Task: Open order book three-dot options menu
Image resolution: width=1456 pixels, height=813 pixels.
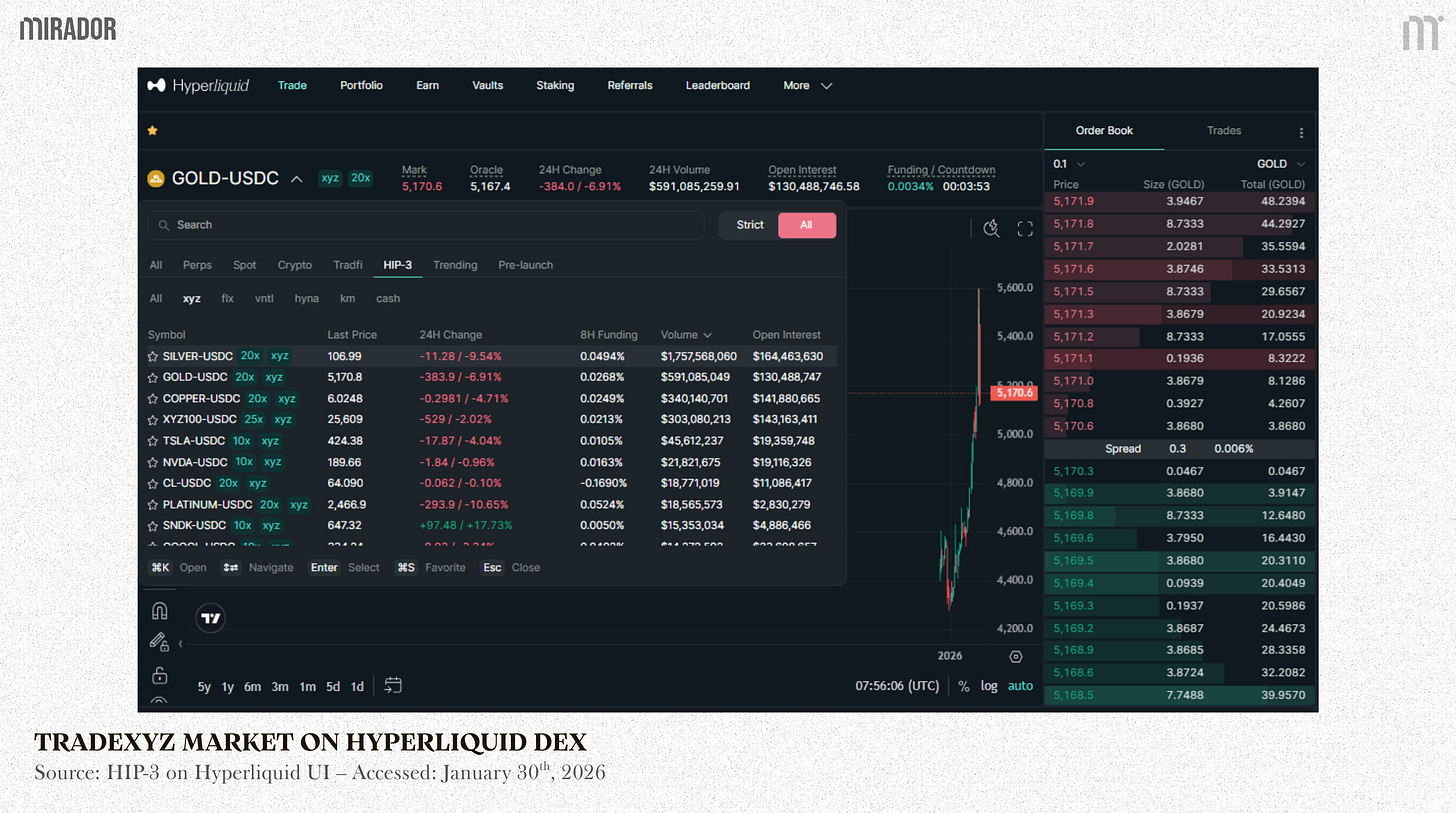Action: click(1301, 132)
